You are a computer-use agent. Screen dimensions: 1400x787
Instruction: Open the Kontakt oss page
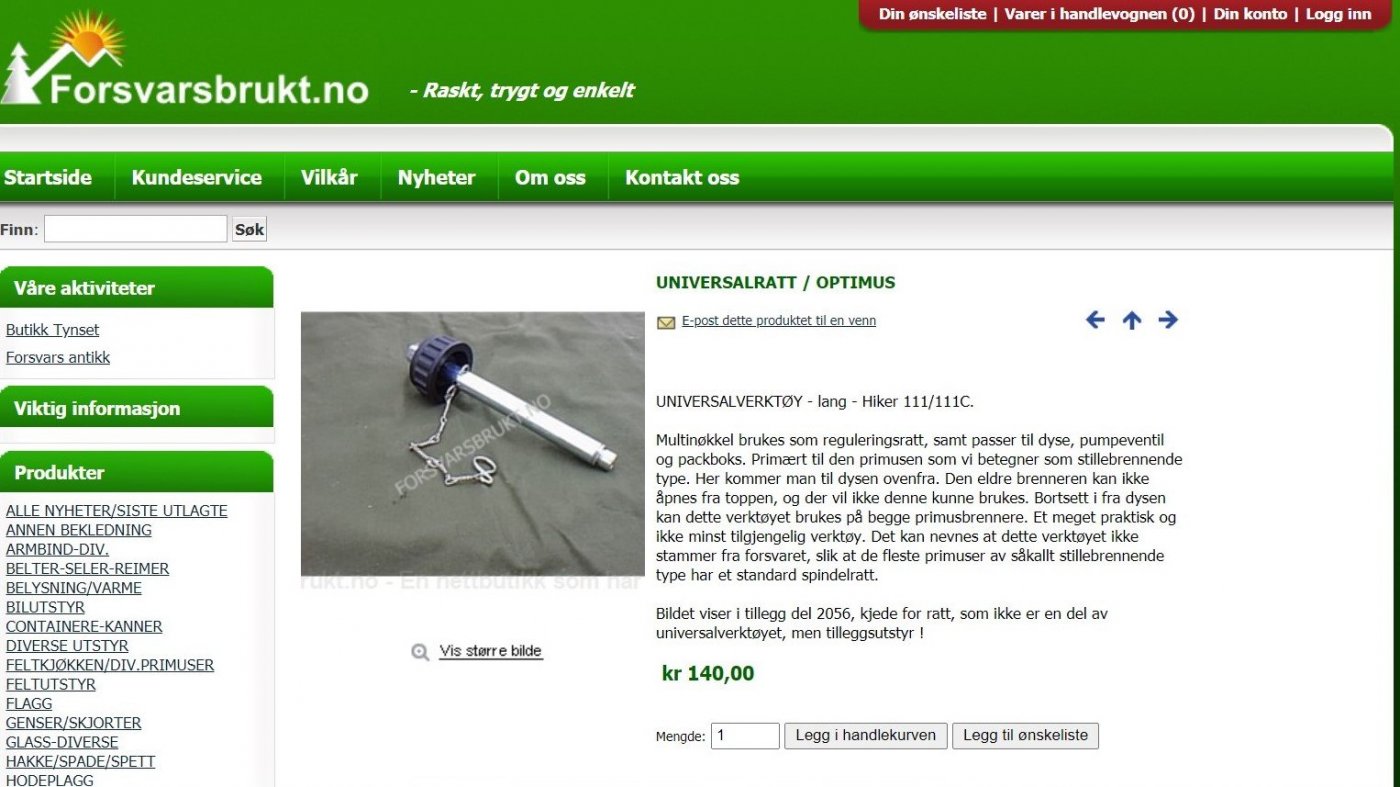tap(682, 178)
